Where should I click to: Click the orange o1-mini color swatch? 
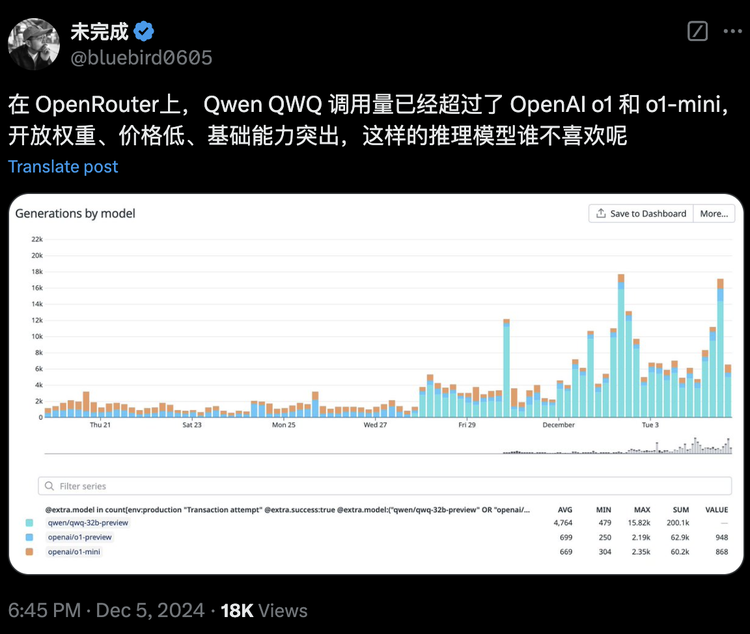point(29,552)
